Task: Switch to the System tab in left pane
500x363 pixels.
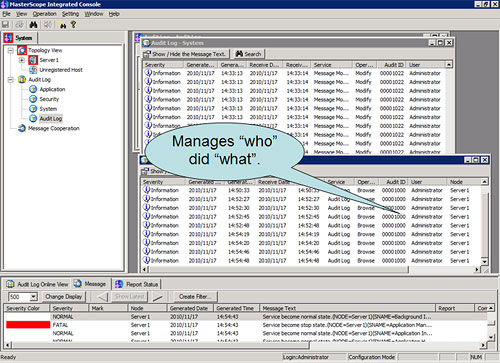Action: tap(19, 38)
